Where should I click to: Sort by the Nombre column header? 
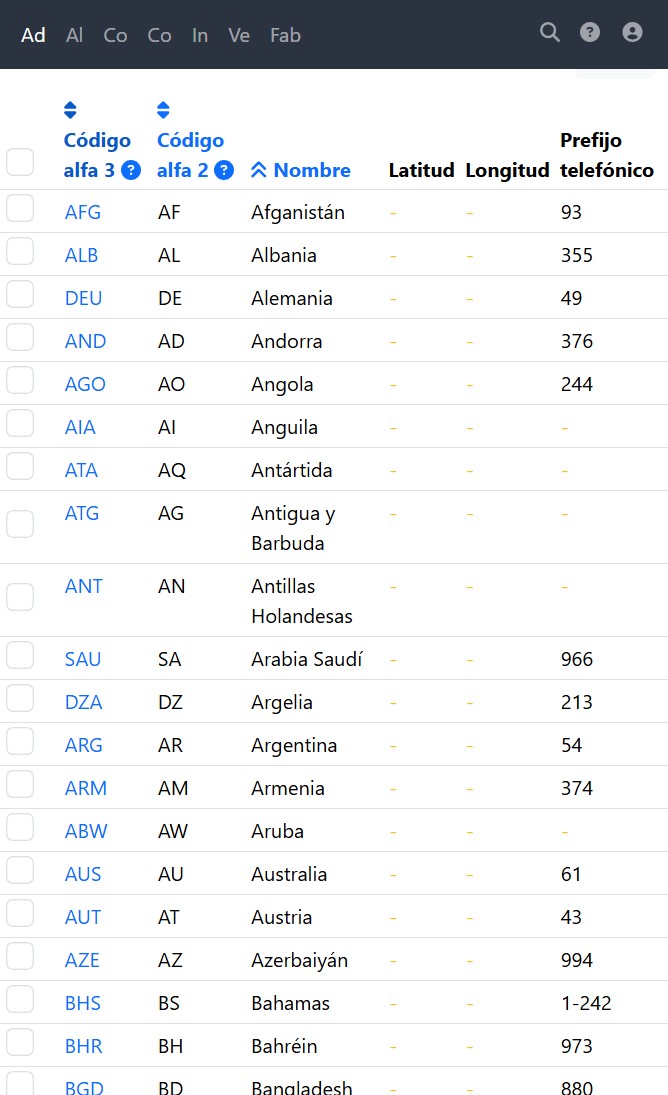[312, 171]
